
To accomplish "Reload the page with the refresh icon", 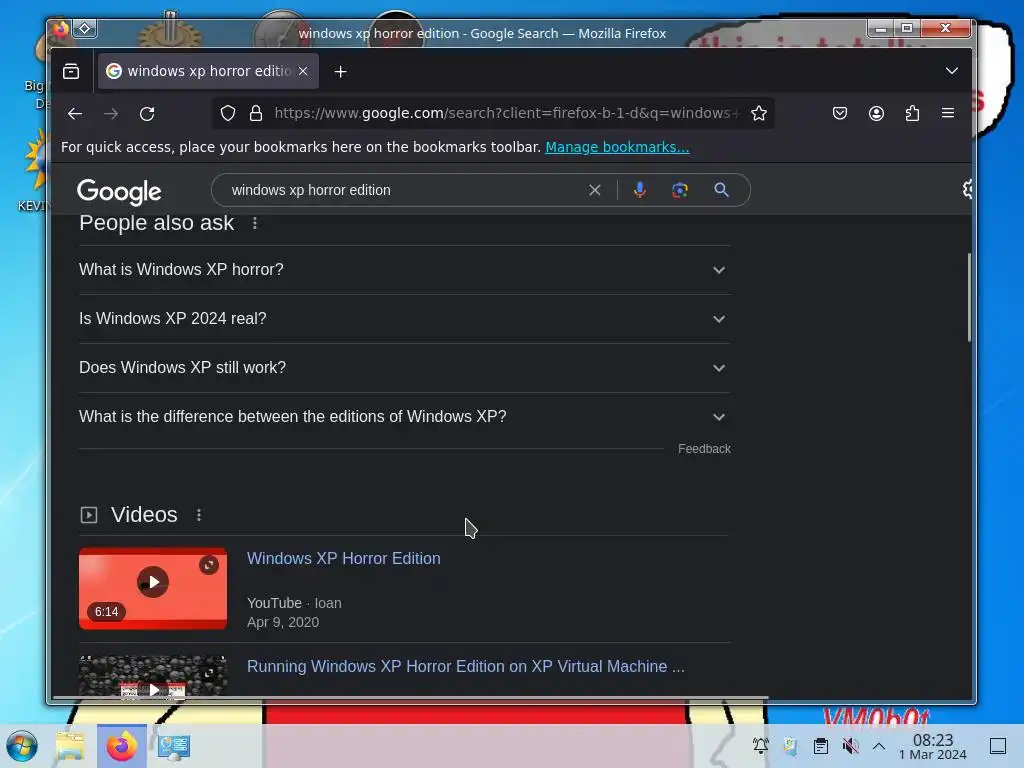I will [148, 114].
